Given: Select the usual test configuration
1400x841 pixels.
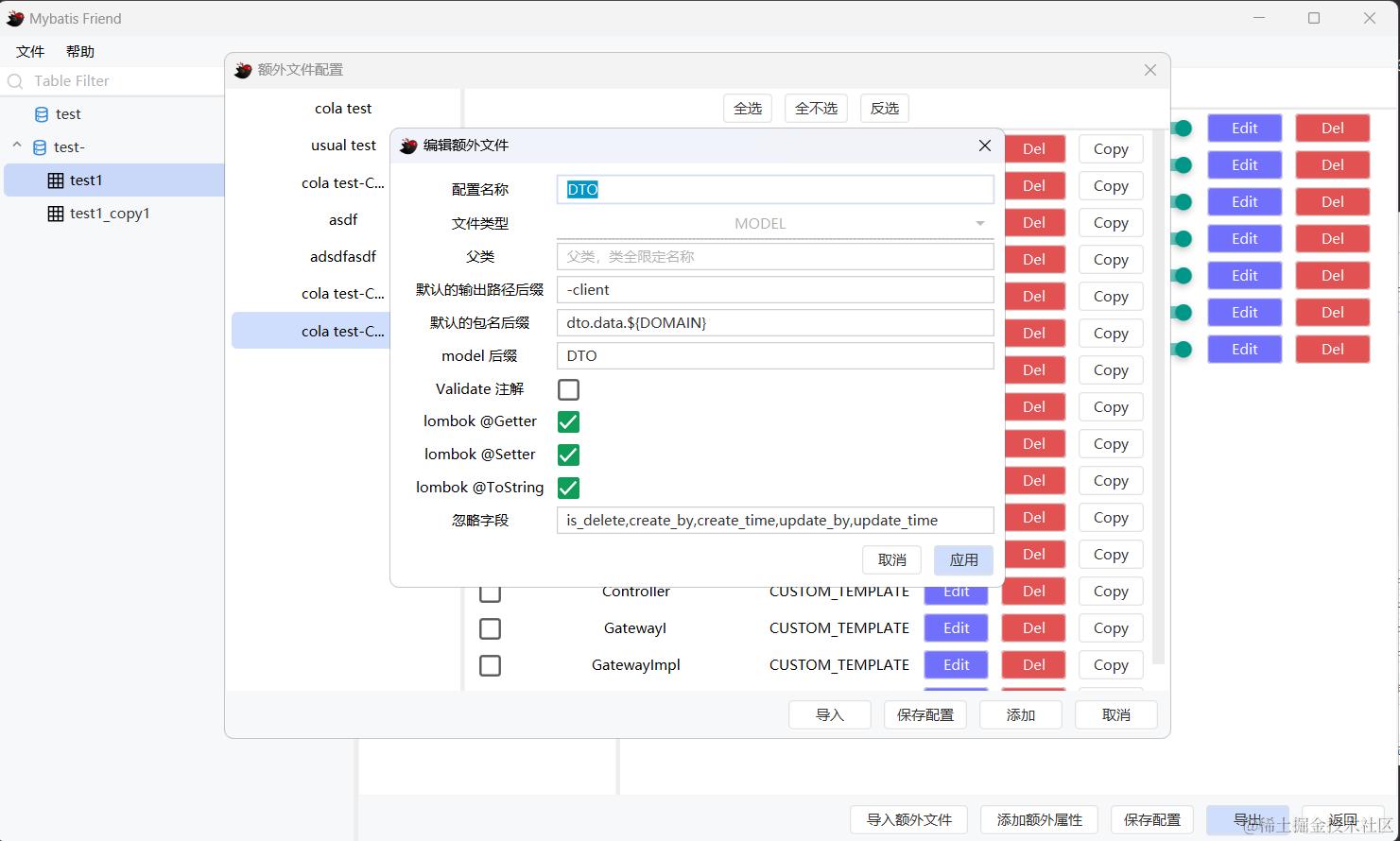Looking at the screenshot, I should coord(343,146).
